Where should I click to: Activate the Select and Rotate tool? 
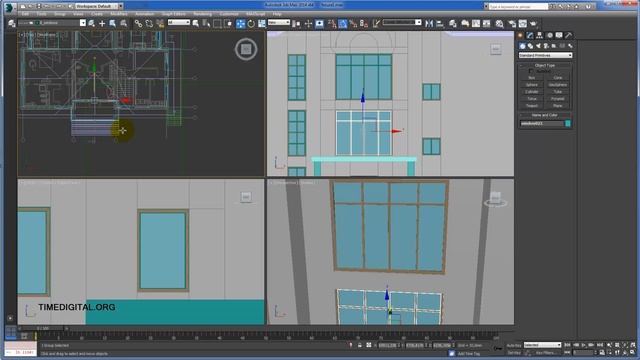[x=251, y=23]
